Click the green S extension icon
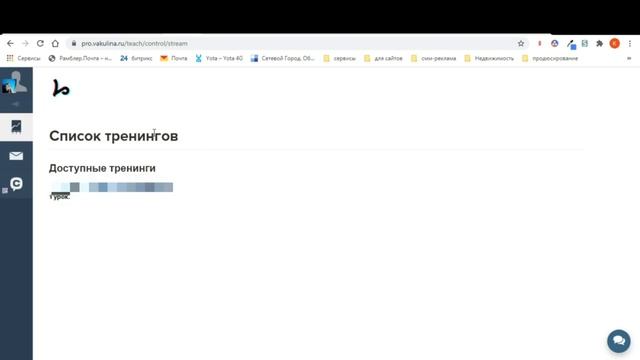 (x=585, y=43)
